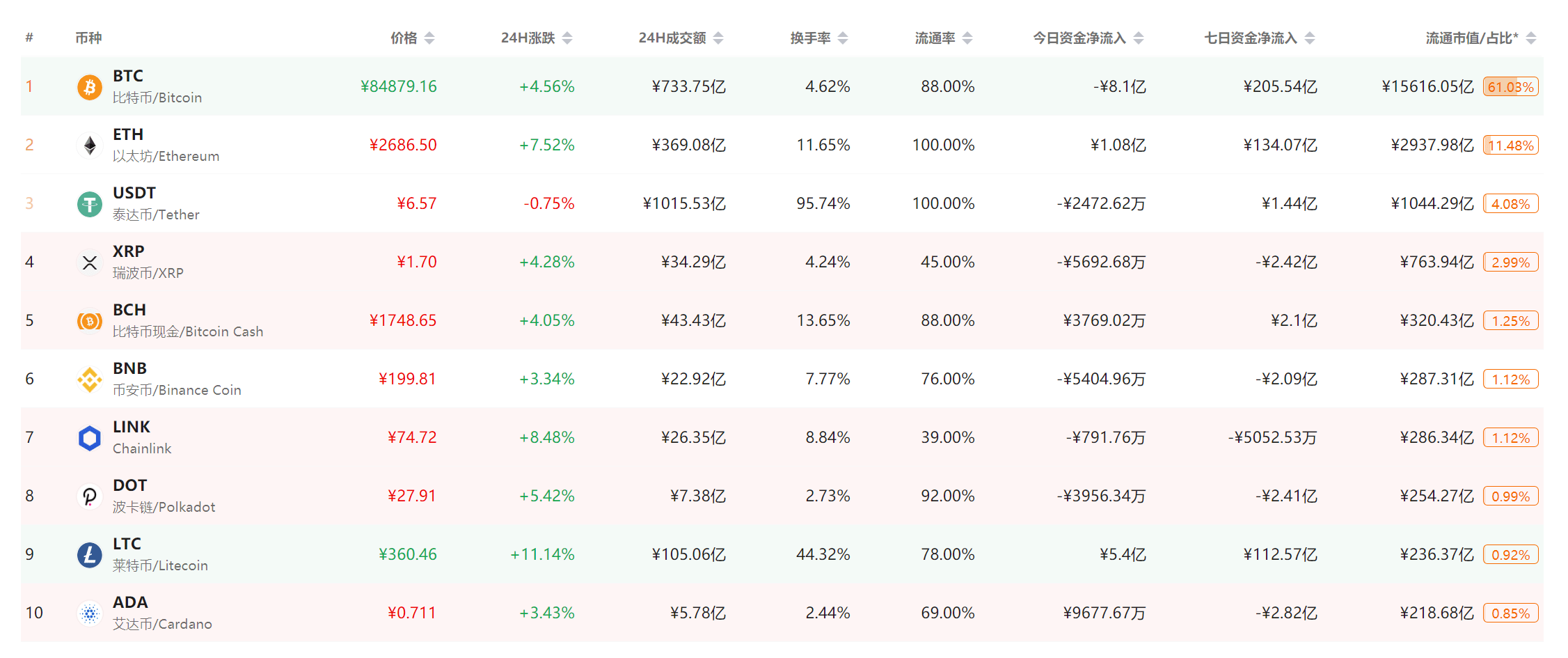The height and width of the screenshot is (658, 1568).
Task: Click the Litecoin logo icon
Action: pyautogui.click(x=89, y=555)
